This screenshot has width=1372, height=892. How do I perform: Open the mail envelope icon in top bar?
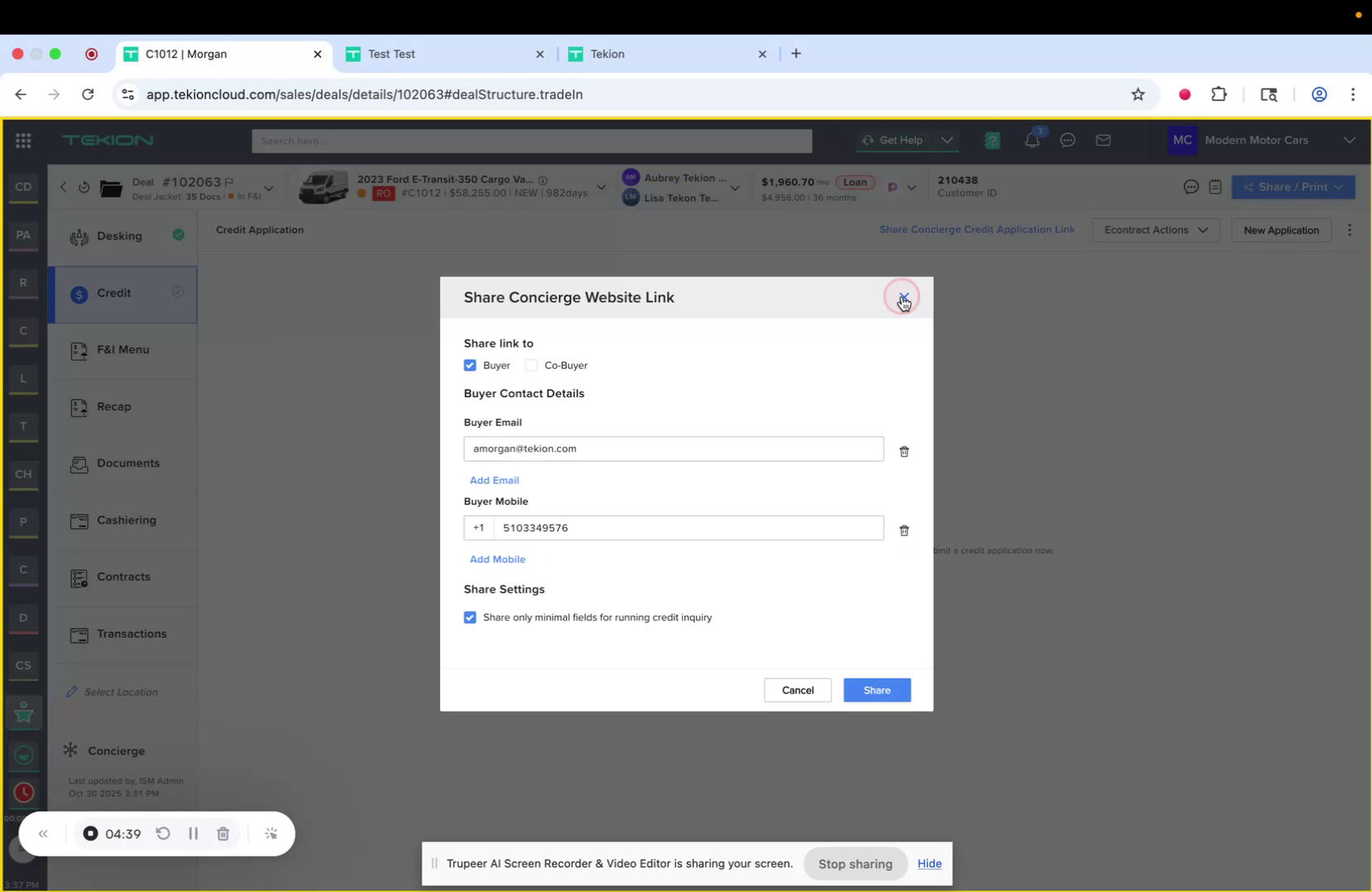pos(1103,141)
